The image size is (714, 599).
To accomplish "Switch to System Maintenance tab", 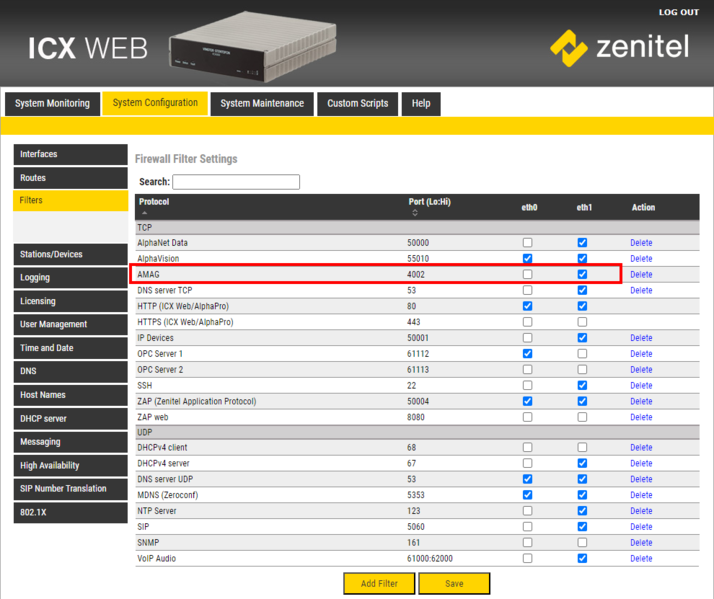I will click(x=262, y=103).
